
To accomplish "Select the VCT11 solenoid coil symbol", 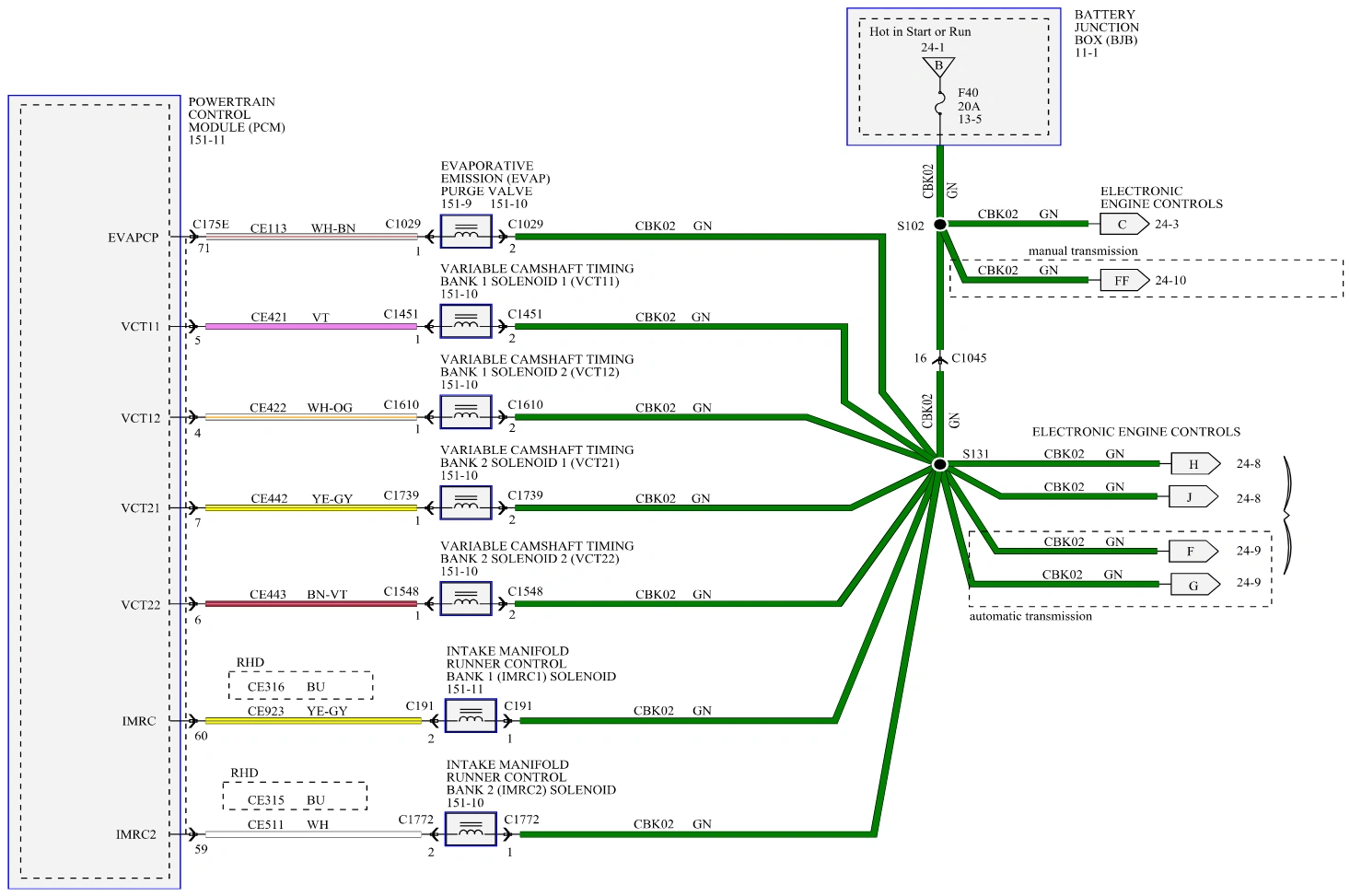I will 466,321.
